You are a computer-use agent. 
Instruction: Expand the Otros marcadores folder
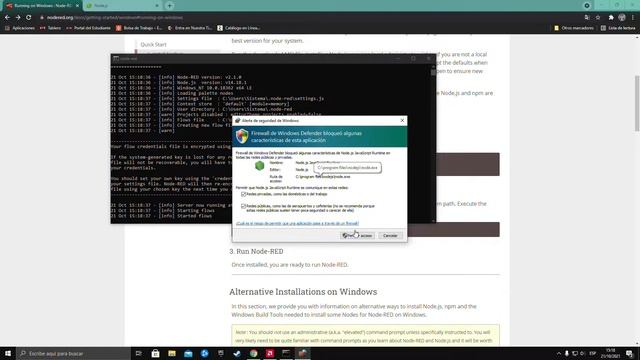coord(574,28)
